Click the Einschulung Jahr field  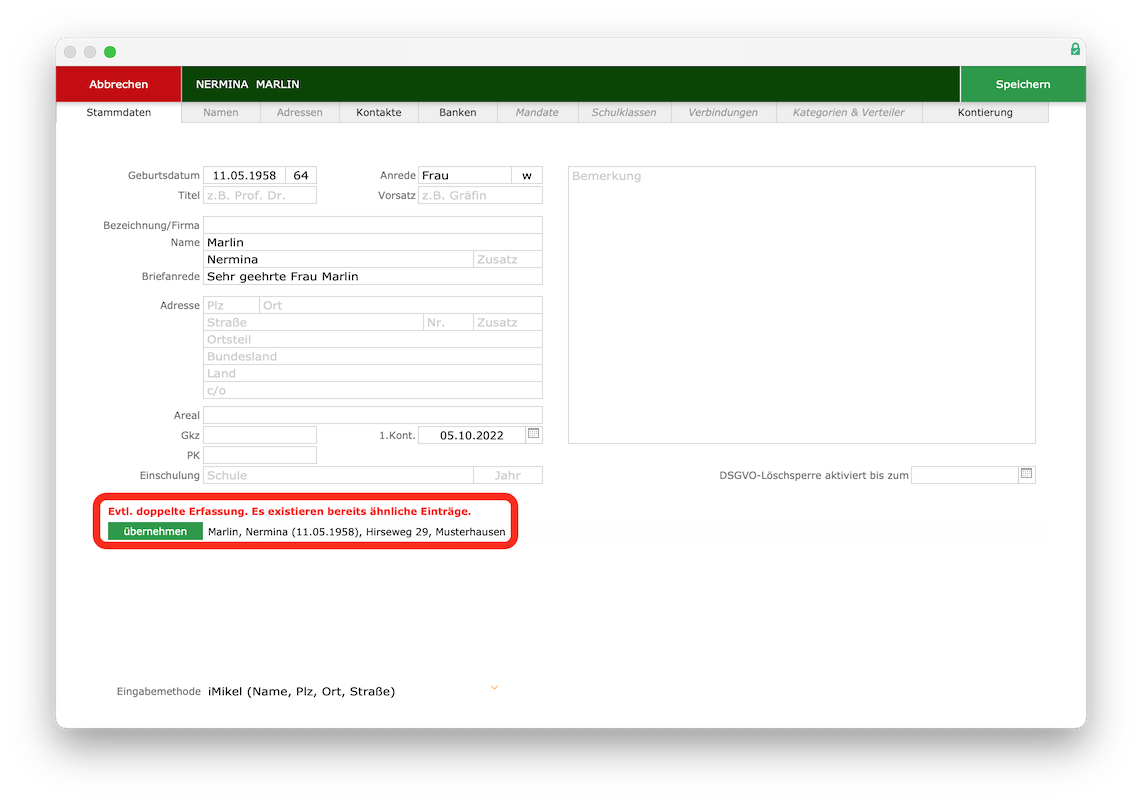point(508,475)
